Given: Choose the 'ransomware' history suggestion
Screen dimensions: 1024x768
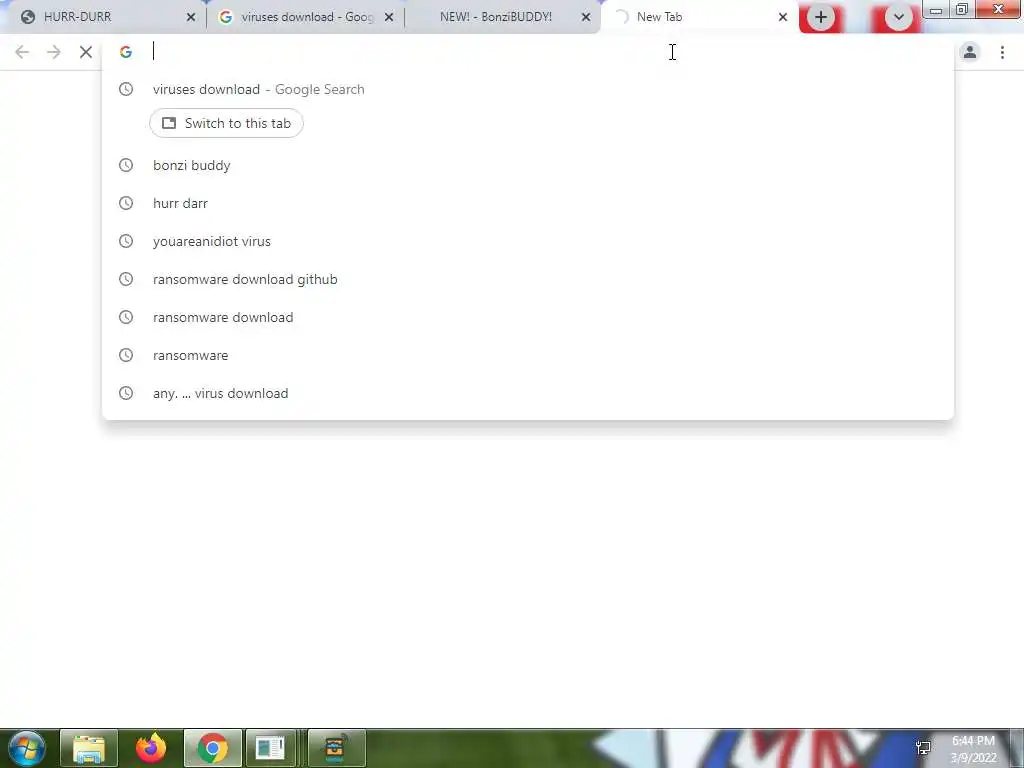Looking at the screenshot, I should (x=528, y=355).
